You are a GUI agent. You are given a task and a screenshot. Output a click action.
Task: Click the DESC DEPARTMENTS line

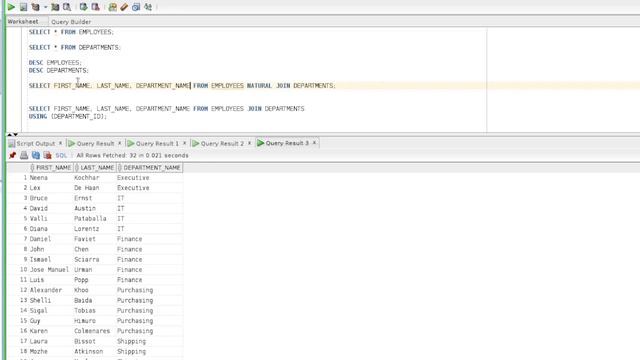pyautogui.click(x=58, y=70)
